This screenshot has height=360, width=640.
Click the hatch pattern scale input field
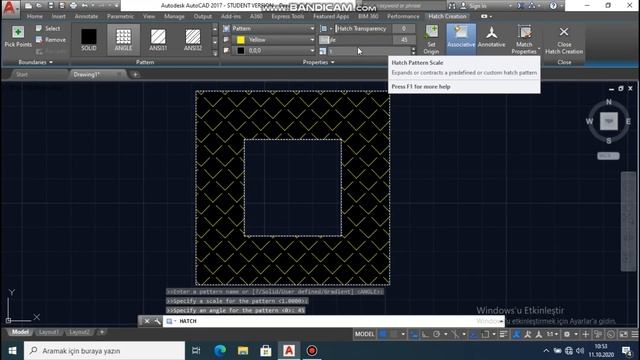[x=369, y=51]
